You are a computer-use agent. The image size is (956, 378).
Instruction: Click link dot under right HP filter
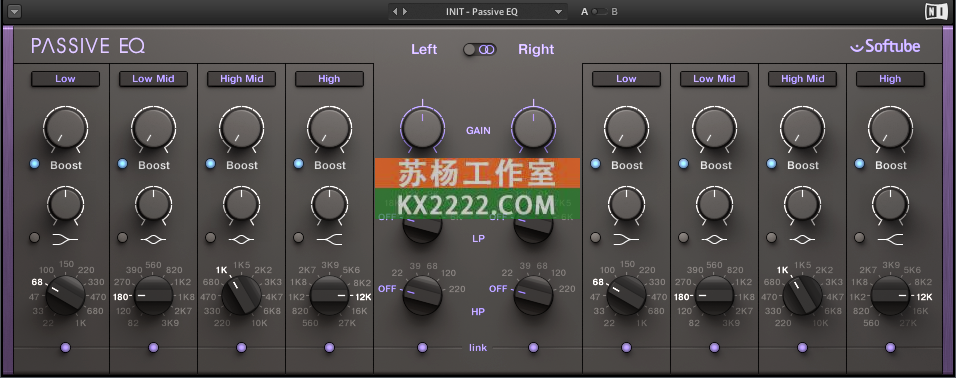(533, 348)
